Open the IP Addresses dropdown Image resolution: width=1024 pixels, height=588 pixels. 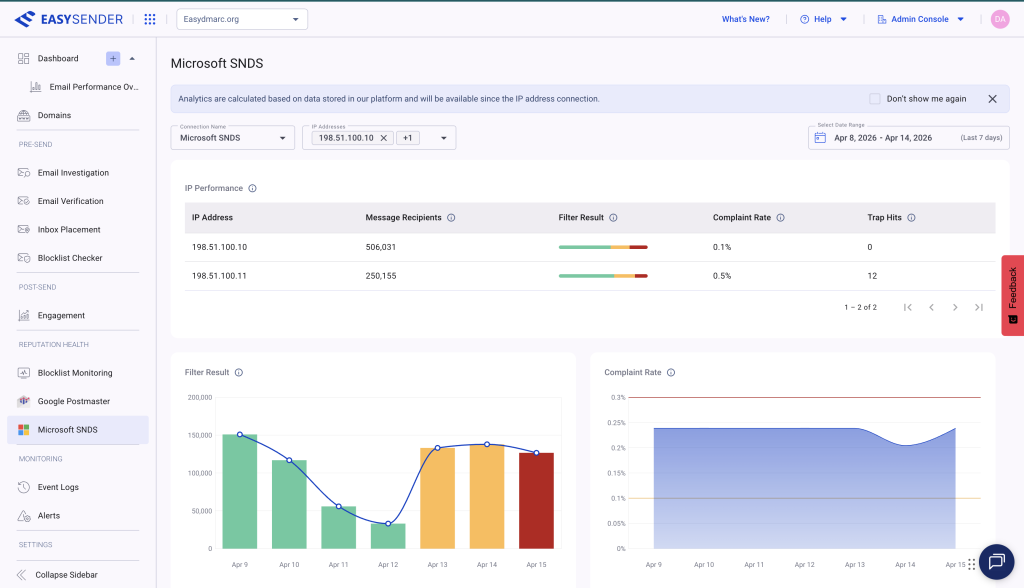click(443, 138)
